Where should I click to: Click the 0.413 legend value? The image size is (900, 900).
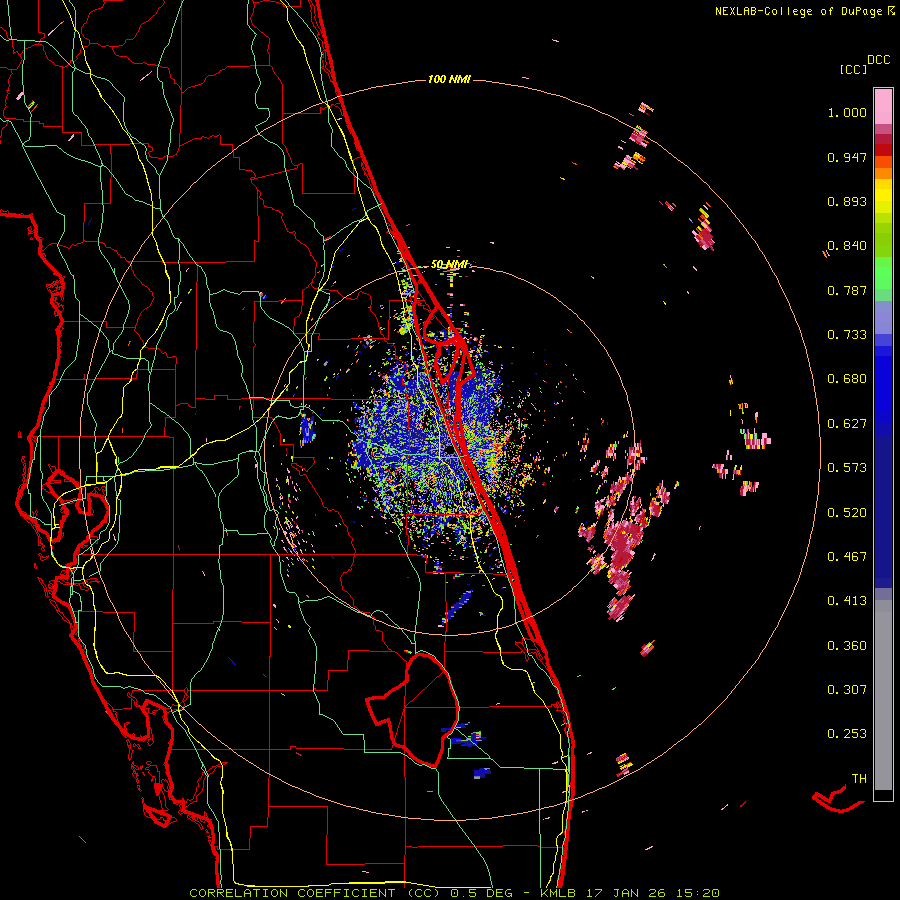847,601
